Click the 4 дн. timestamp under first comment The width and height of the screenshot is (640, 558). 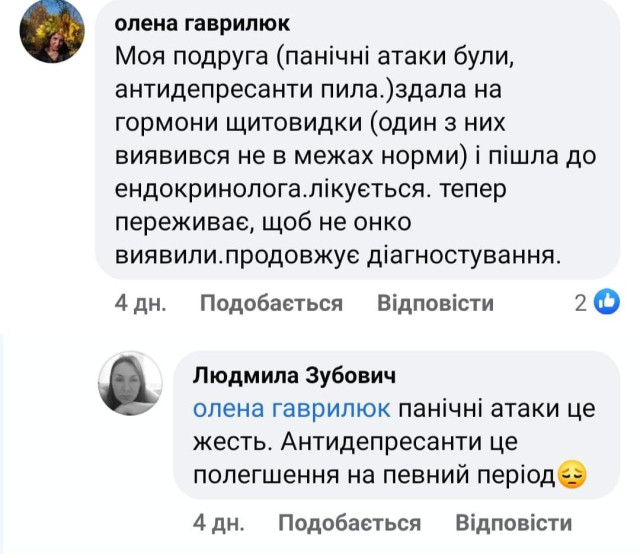coord(138,303)
